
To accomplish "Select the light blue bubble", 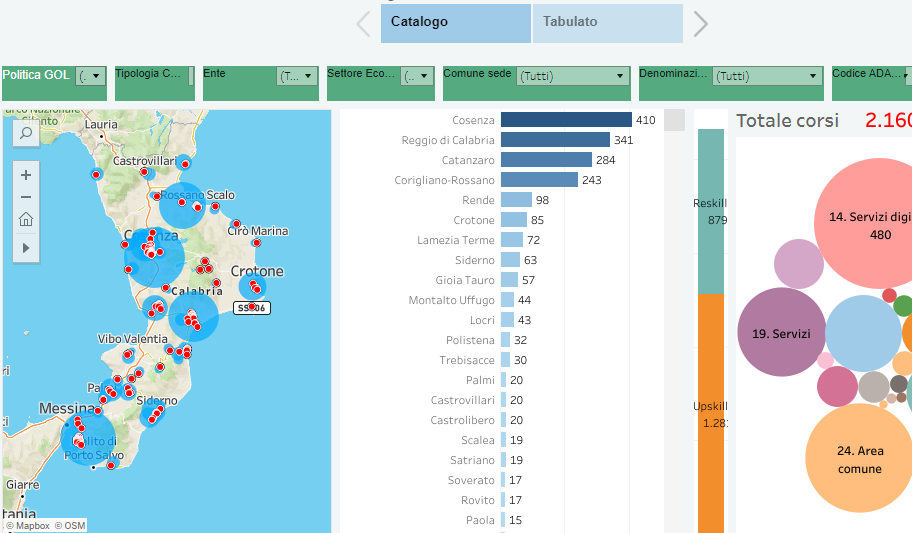I will (863, 333).
